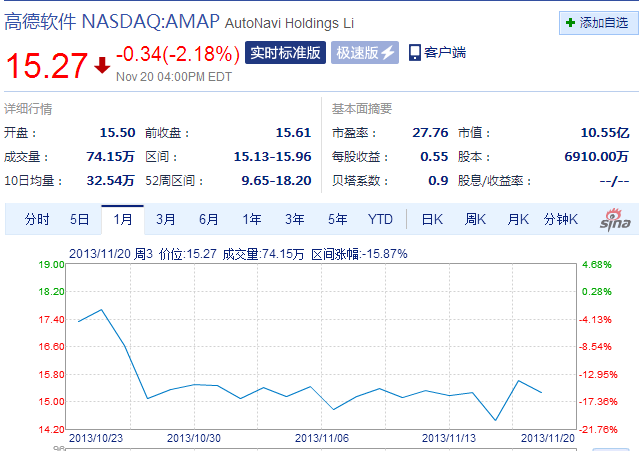Click the phone icon beside 客户端
The height and width of the screenshot is (451, 644).
click(x=415, y=53)
